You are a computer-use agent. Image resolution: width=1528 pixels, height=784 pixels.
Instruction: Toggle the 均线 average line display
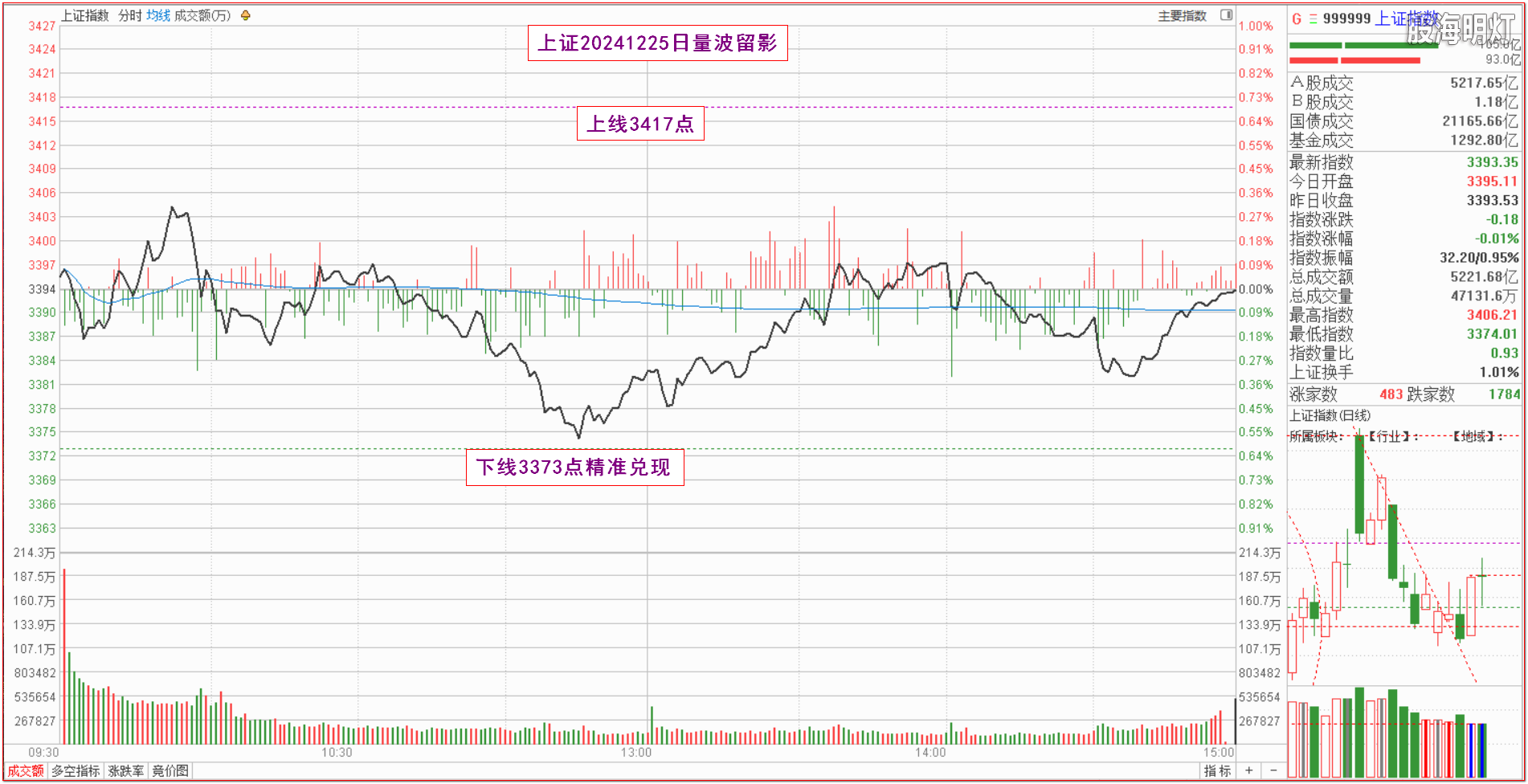coord(158,16)
